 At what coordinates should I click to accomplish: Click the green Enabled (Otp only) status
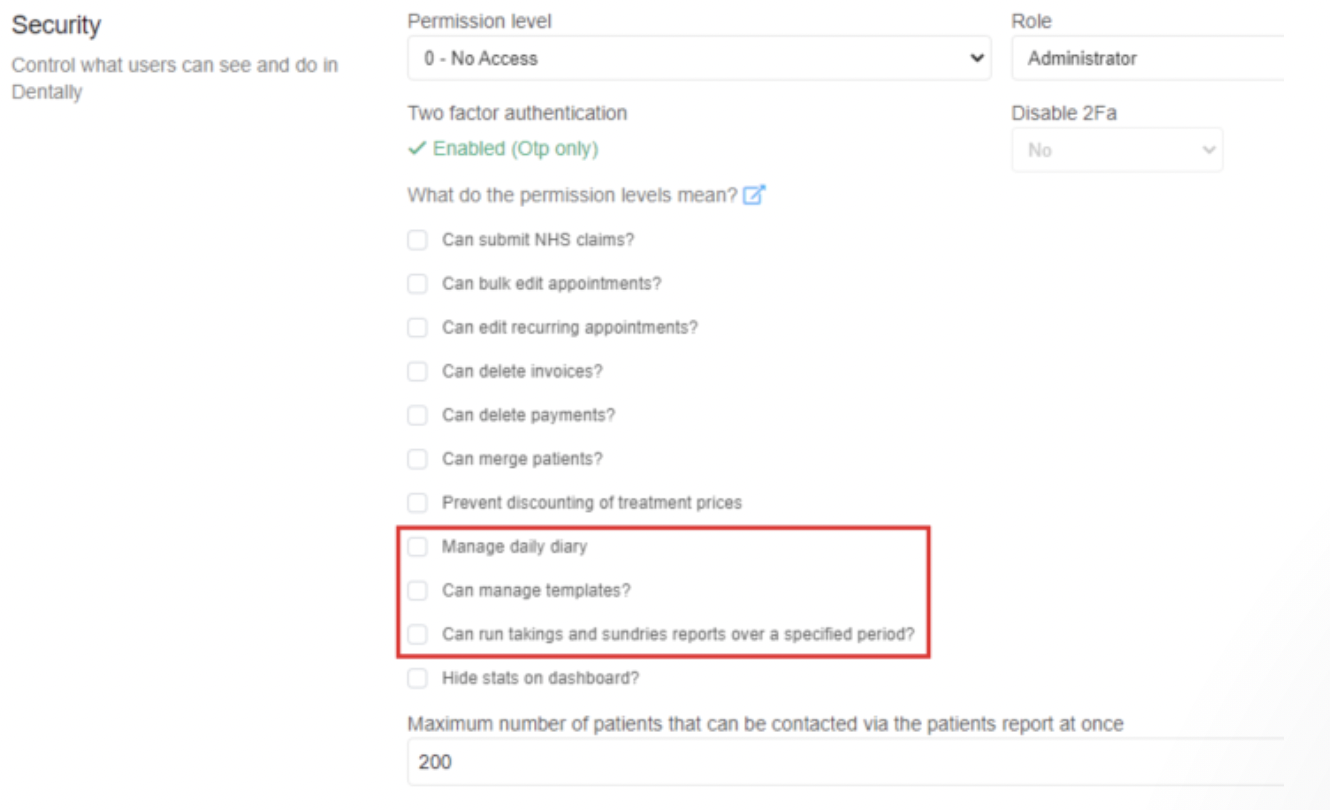[514, 149]
